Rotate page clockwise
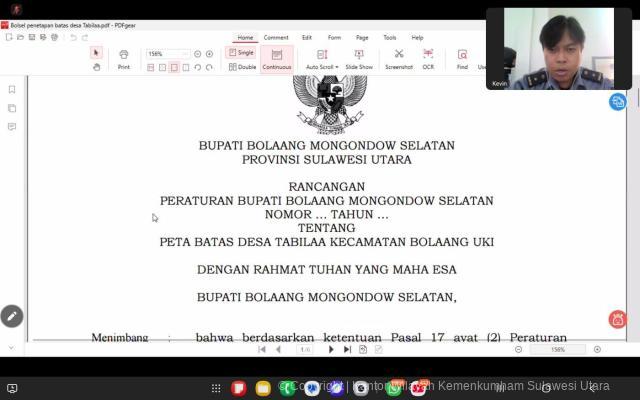The width and height of the screenshot is (640, 400). pyautogui.click(x=209, y=67)
